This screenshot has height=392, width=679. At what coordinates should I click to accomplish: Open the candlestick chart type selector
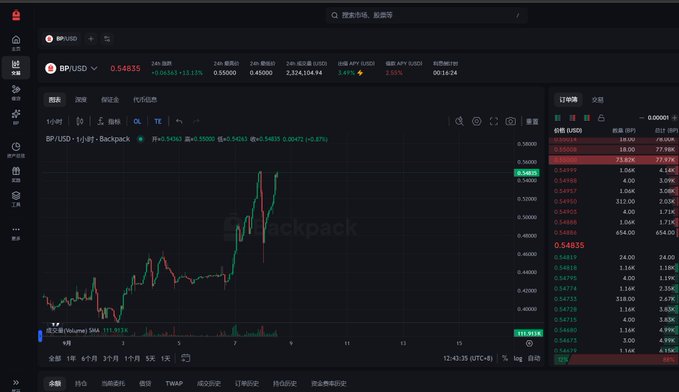point(80,121)
